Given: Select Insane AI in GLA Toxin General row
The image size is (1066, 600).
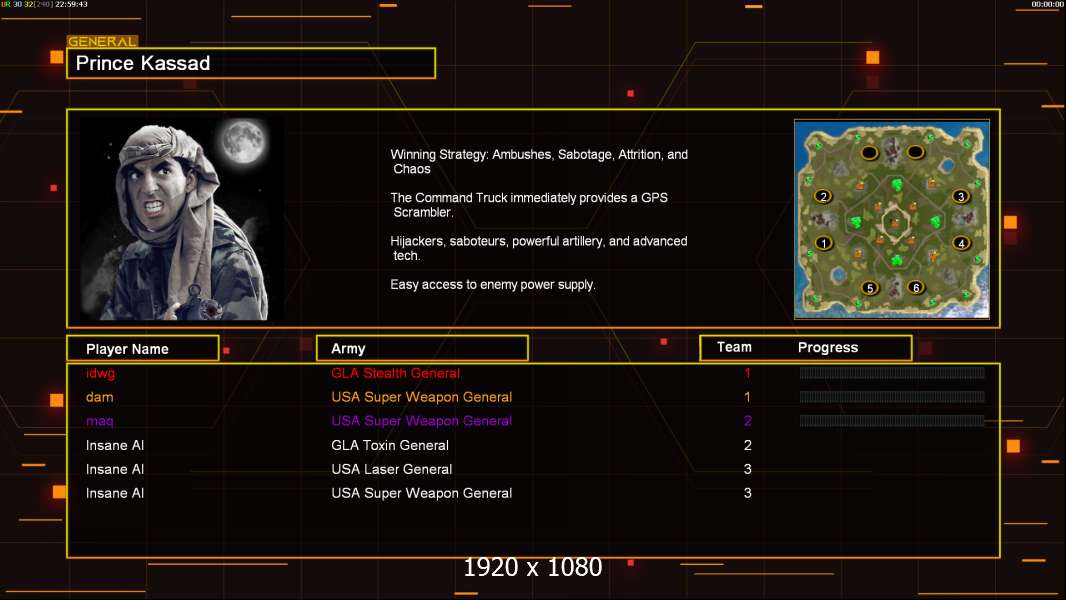Looking at the screenshot, I should [x=115, y=445].
